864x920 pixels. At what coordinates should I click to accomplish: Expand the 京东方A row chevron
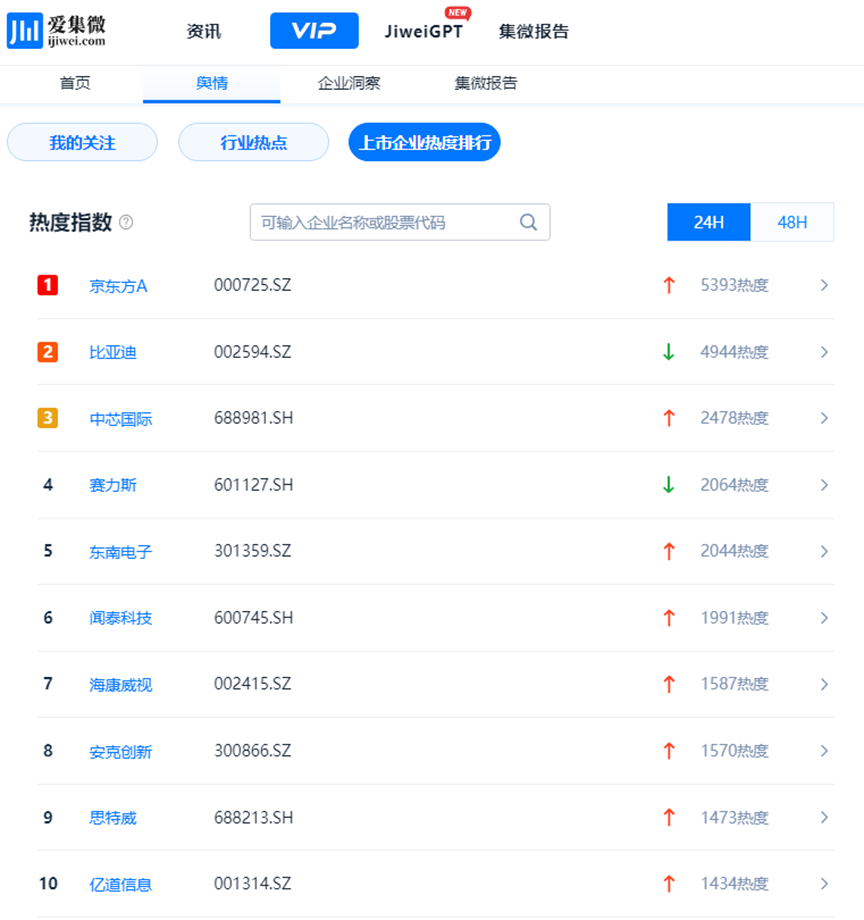click(x=824, y=286)
